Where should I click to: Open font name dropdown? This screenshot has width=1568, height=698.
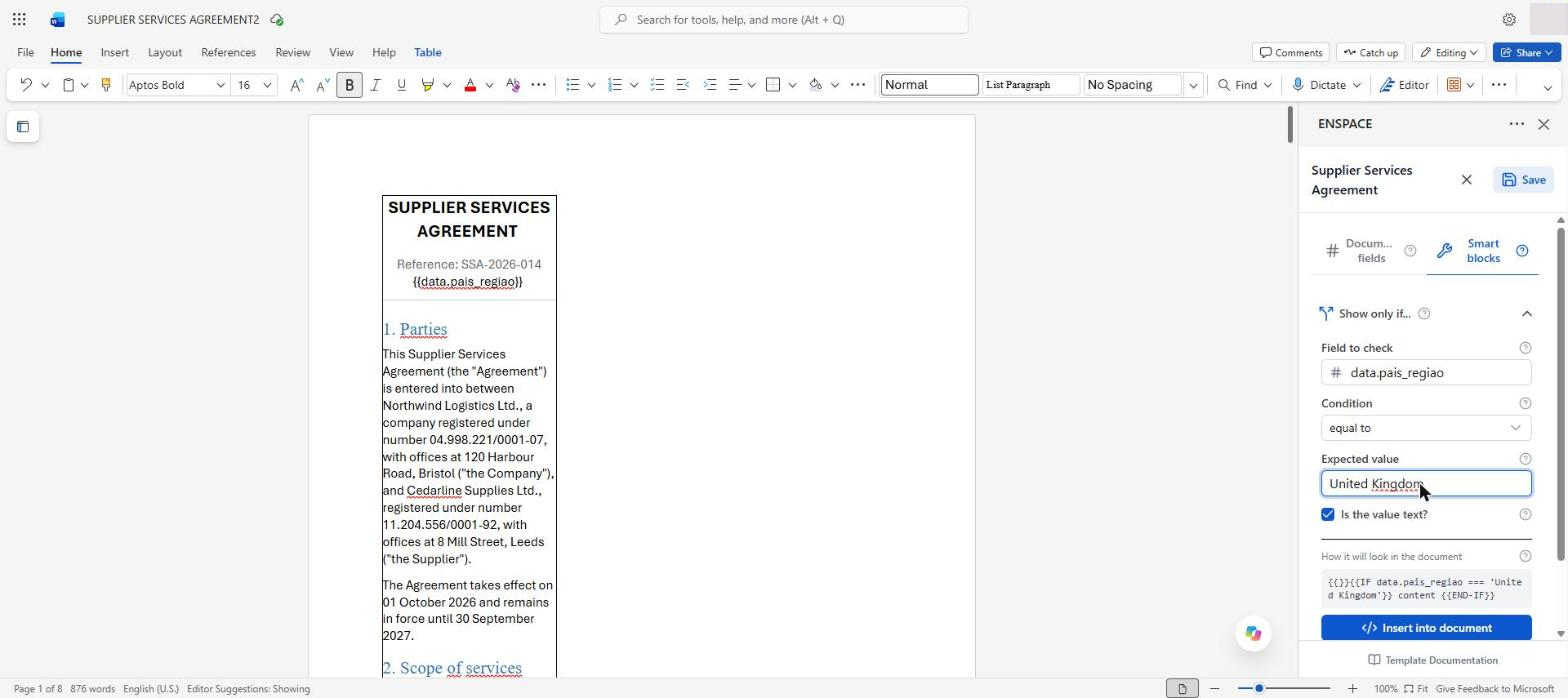pos(220,85)
